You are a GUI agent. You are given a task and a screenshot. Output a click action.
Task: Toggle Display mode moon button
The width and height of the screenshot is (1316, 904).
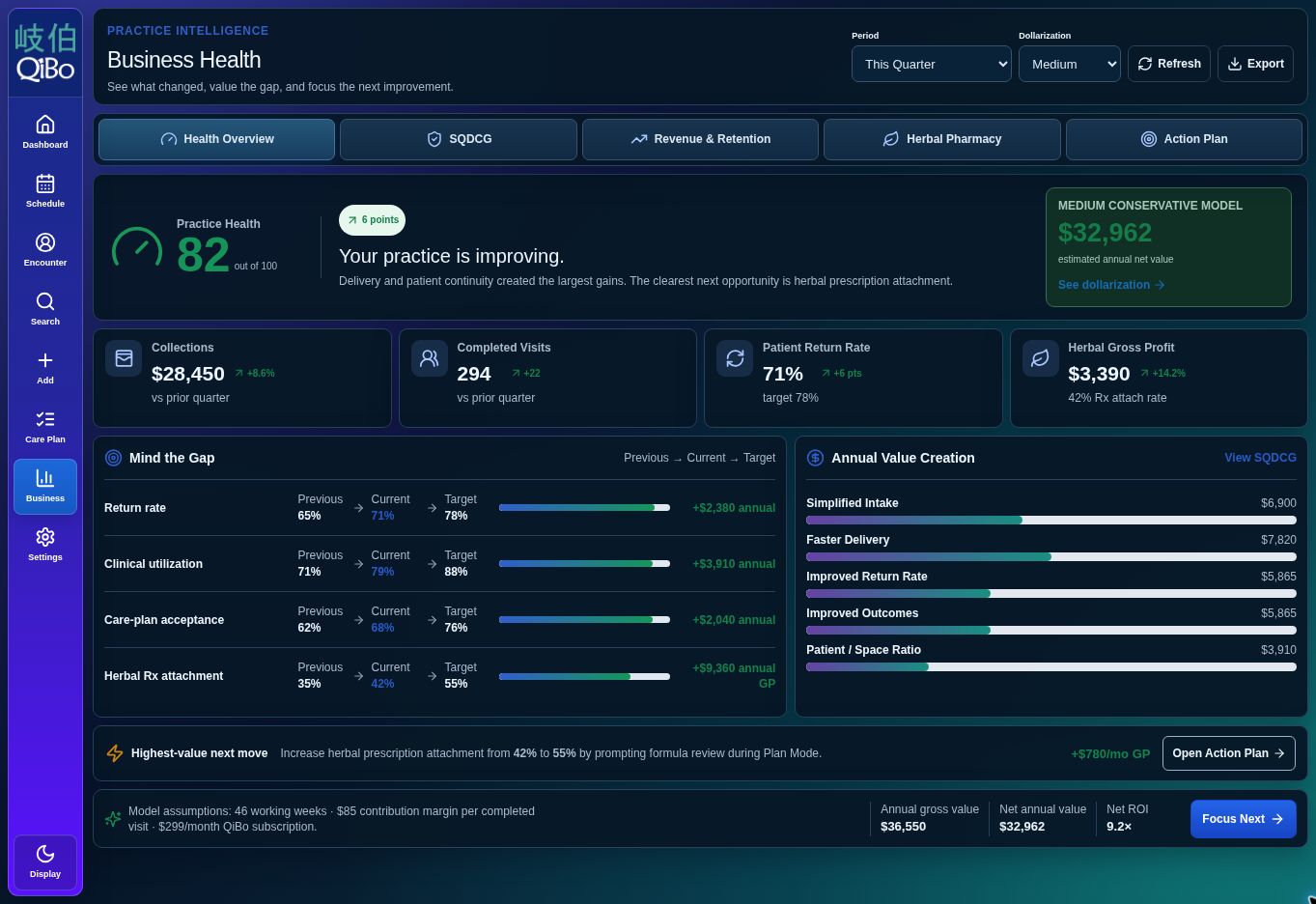point(45,862)
